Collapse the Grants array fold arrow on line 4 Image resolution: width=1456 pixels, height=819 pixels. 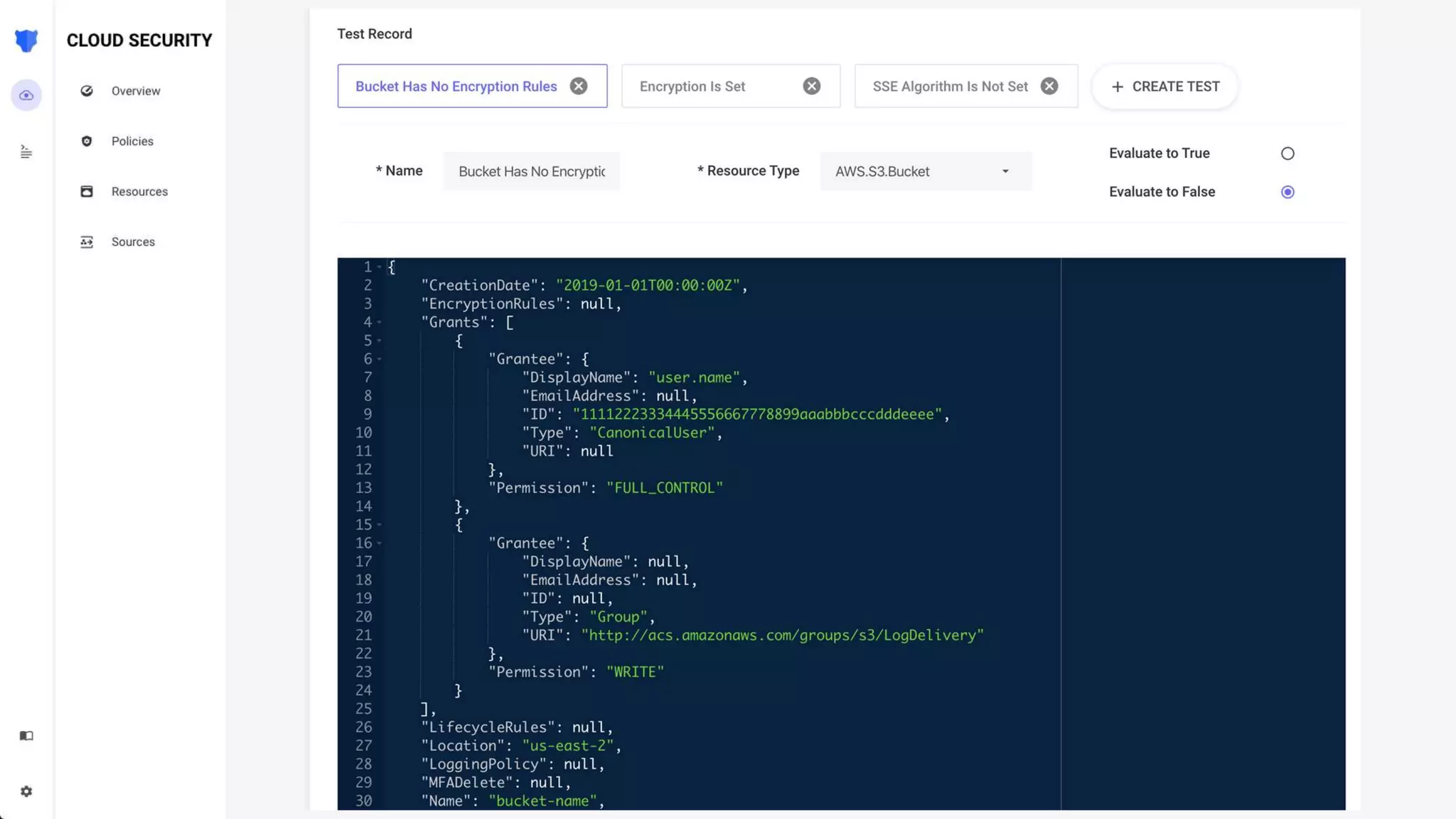380,323
